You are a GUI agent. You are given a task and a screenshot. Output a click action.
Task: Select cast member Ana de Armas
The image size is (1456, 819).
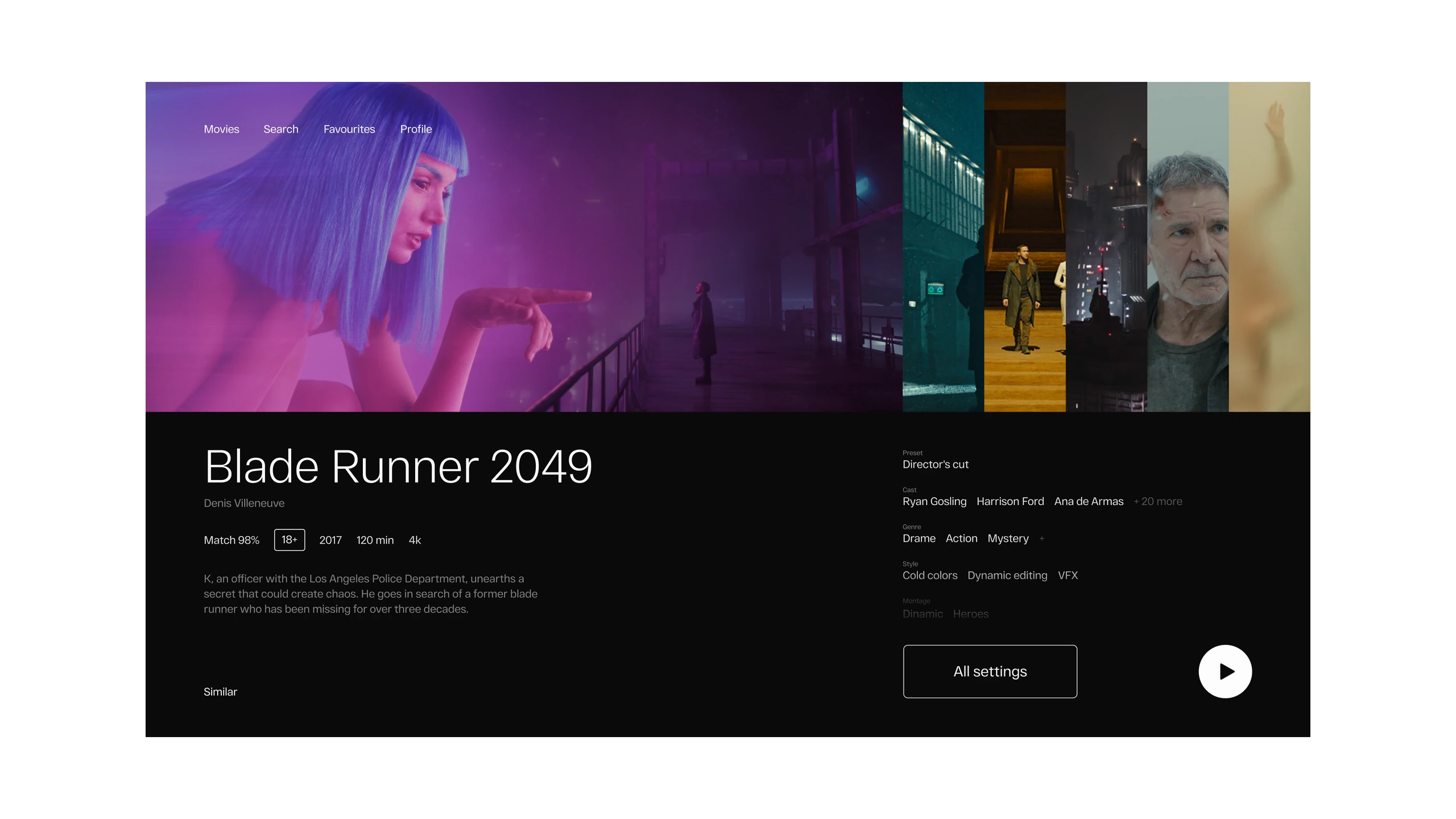click(x=1089, y=501)
